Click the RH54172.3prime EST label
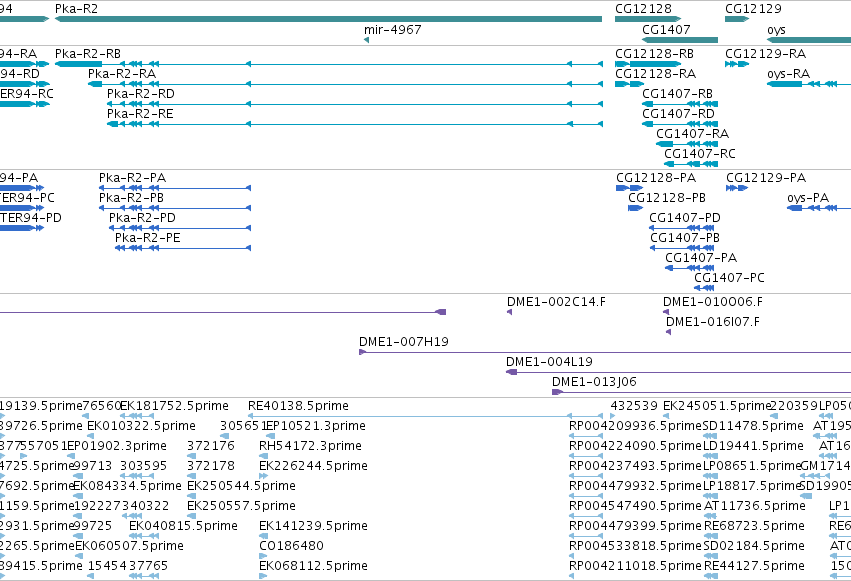 [310, 446]
